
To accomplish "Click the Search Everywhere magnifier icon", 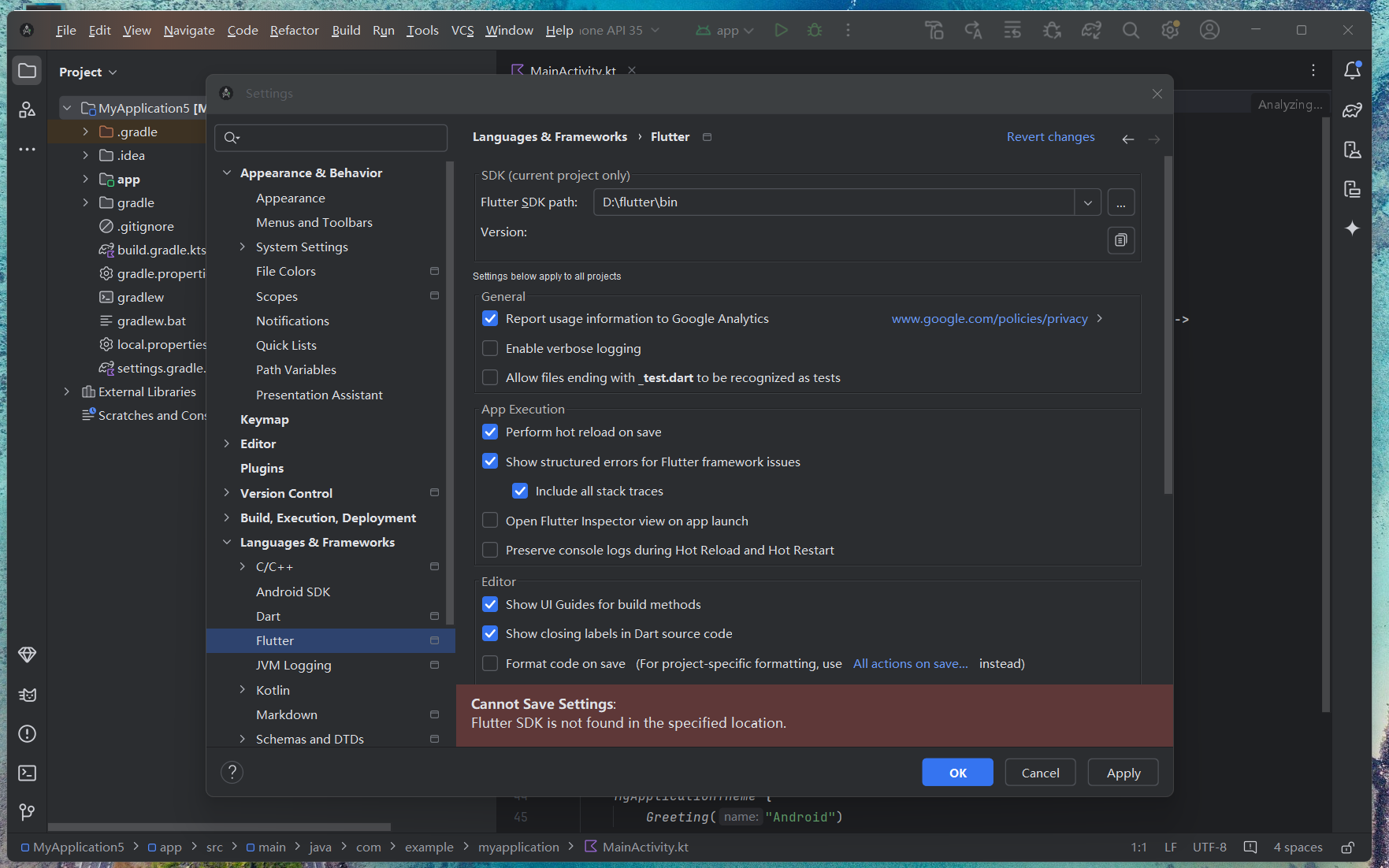I will 1131,30.
